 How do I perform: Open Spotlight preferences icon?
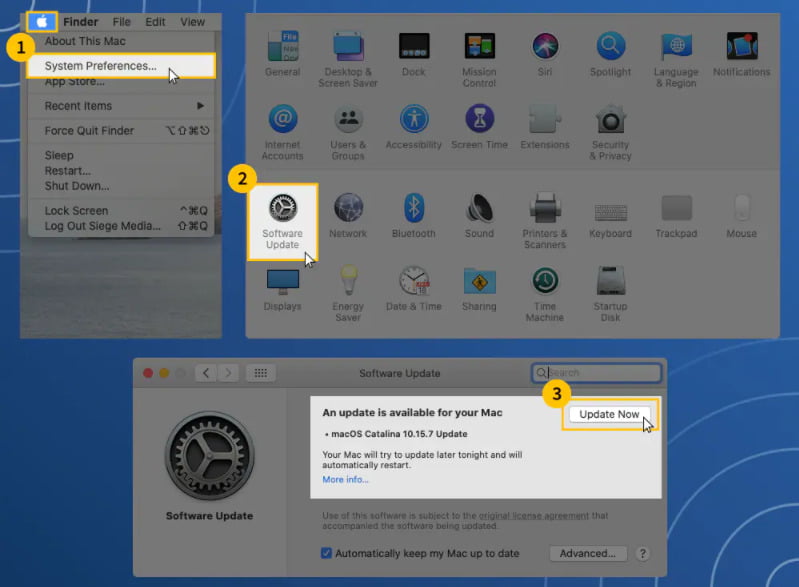[x=610, y=46]
